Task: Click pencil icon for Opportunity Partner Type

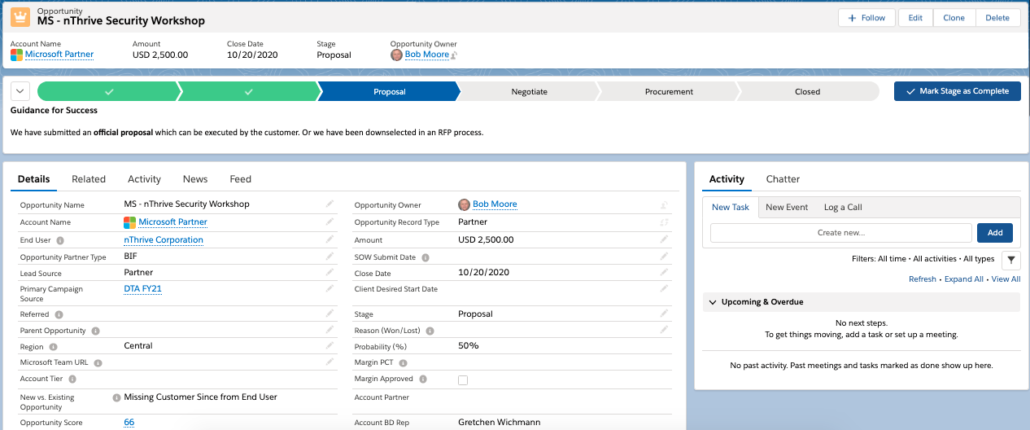Action: click(330, 257)
